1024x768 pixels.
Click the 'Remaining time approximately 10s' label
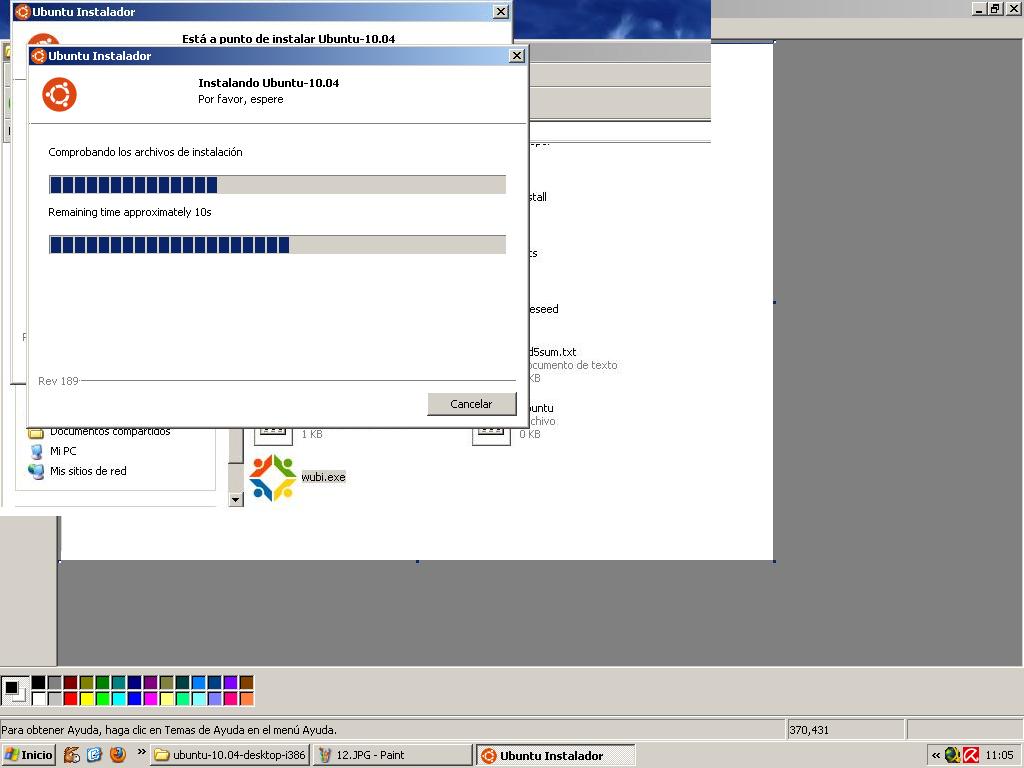pyautogui.click(x=130, y=212)
